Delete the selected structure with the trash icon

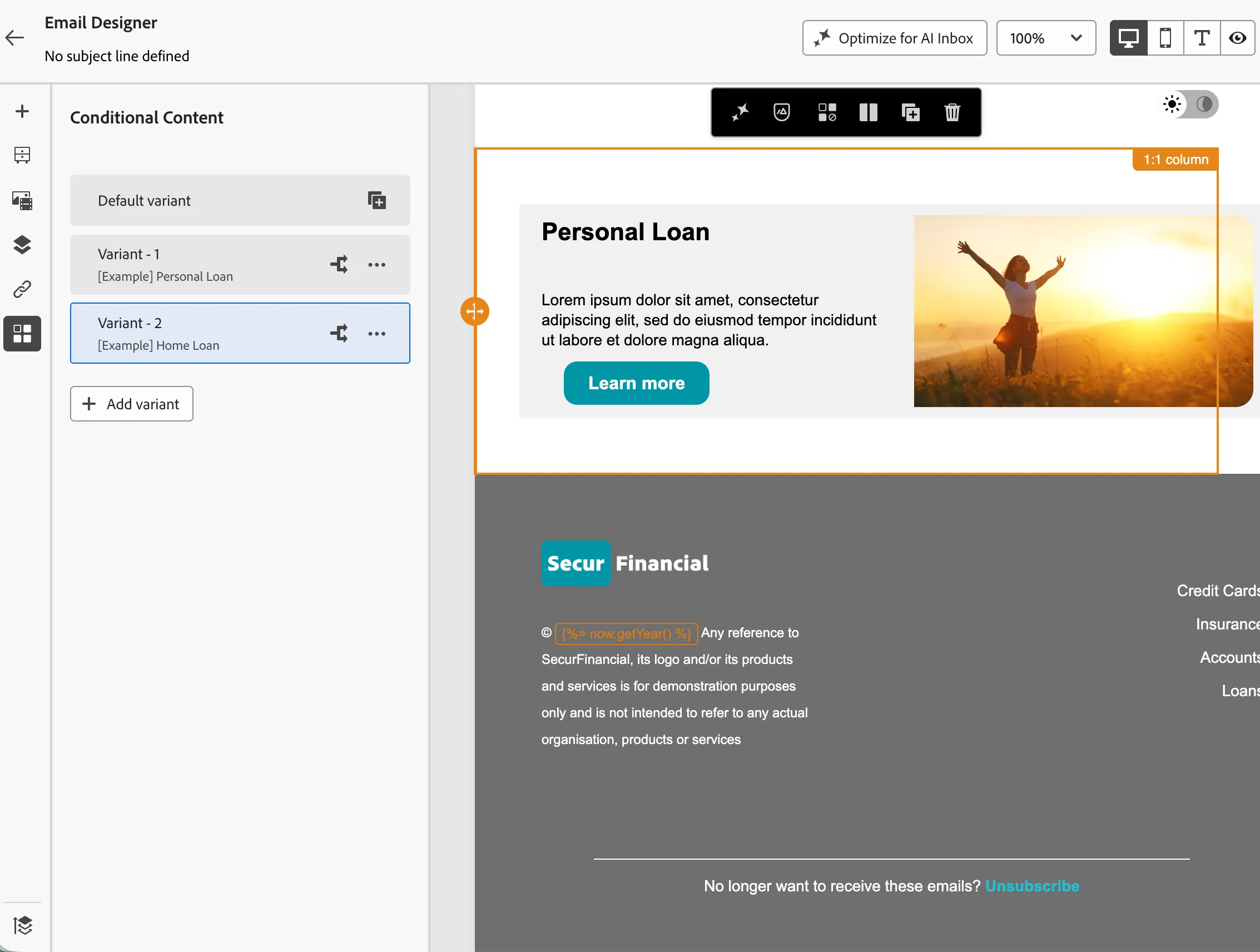pyautogui.click(x=952, y=112)
